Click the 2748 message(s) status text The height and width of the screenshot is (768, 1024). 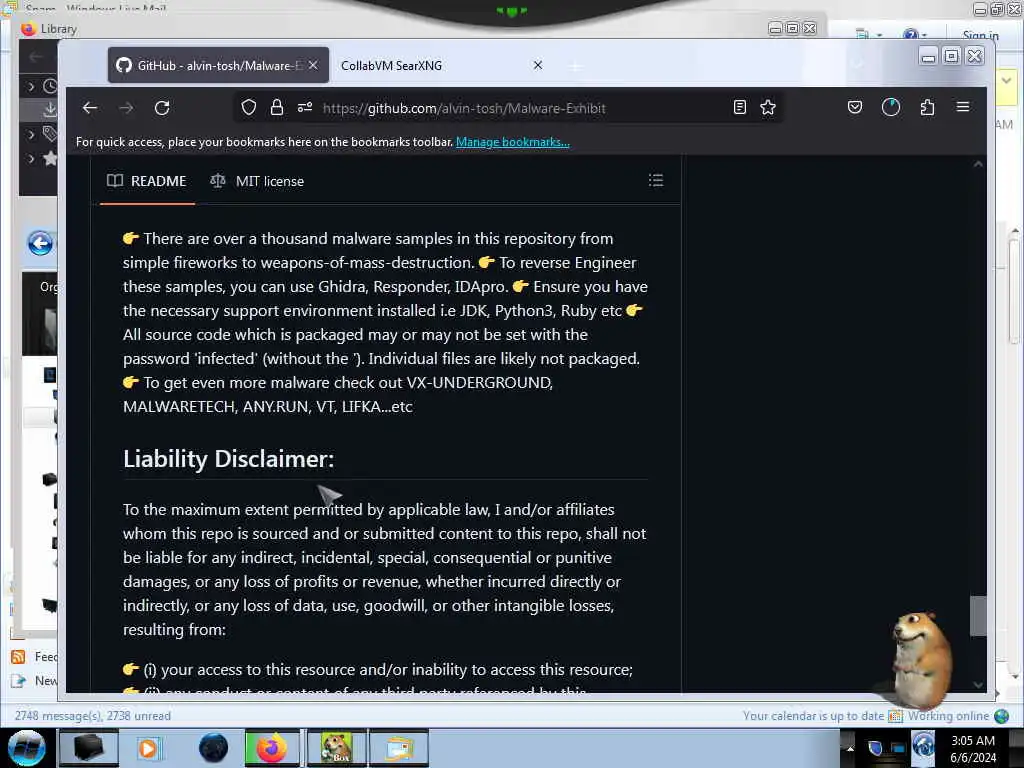(93, 716)
